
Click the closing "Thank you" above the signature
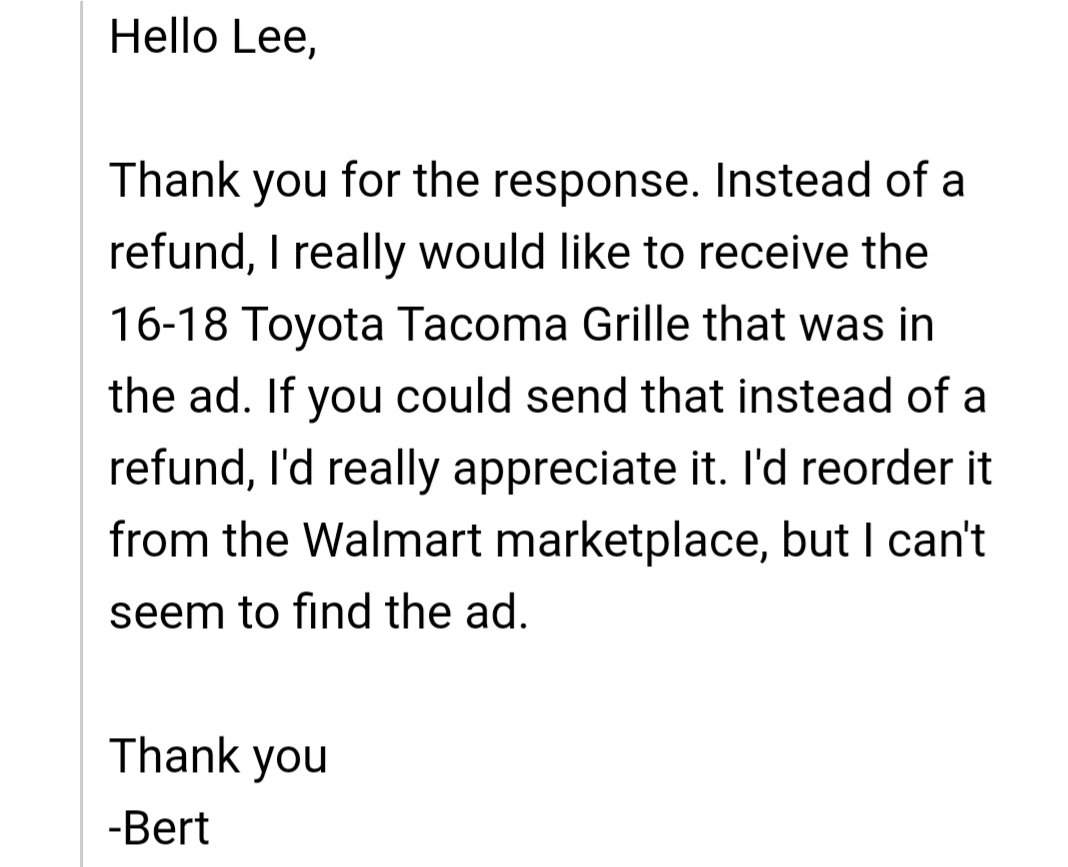click(x=219, y=757)
